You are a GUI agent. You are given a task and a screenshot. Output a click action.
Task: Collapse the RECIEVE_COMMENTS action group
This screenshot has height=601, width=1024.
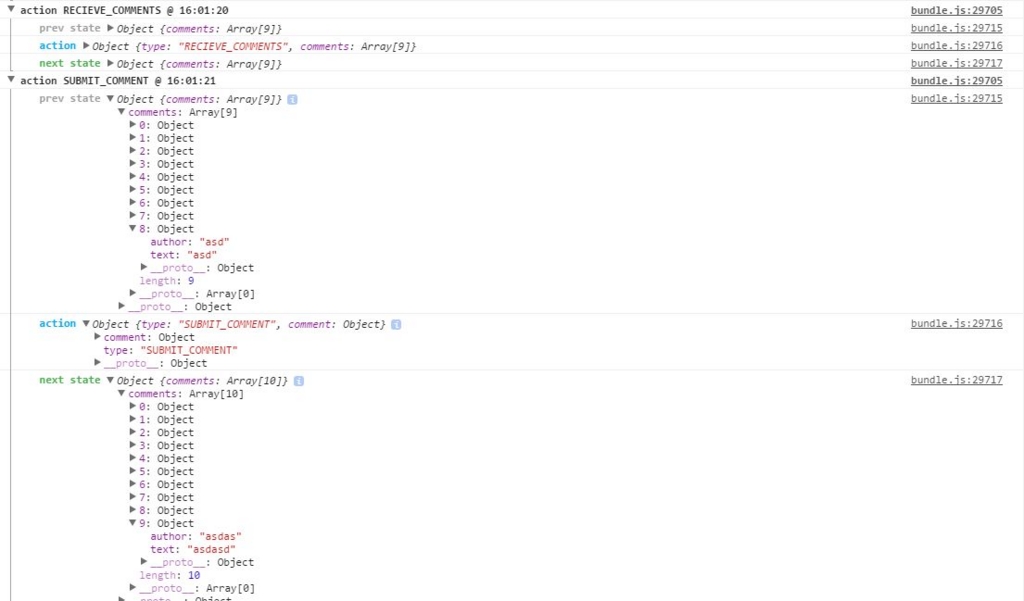point(11,9)
